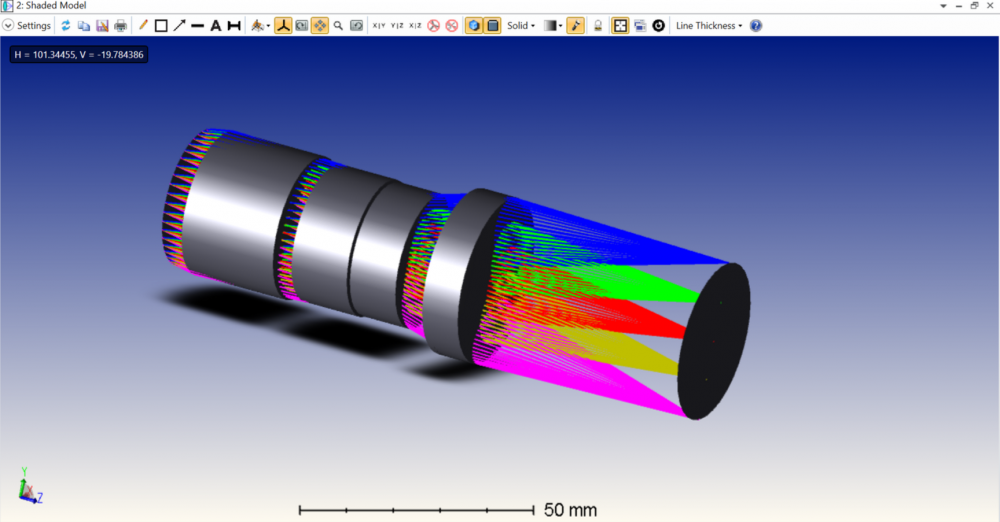Expand the Settings chevron
1000x522 pixels.
click(8, 25)
